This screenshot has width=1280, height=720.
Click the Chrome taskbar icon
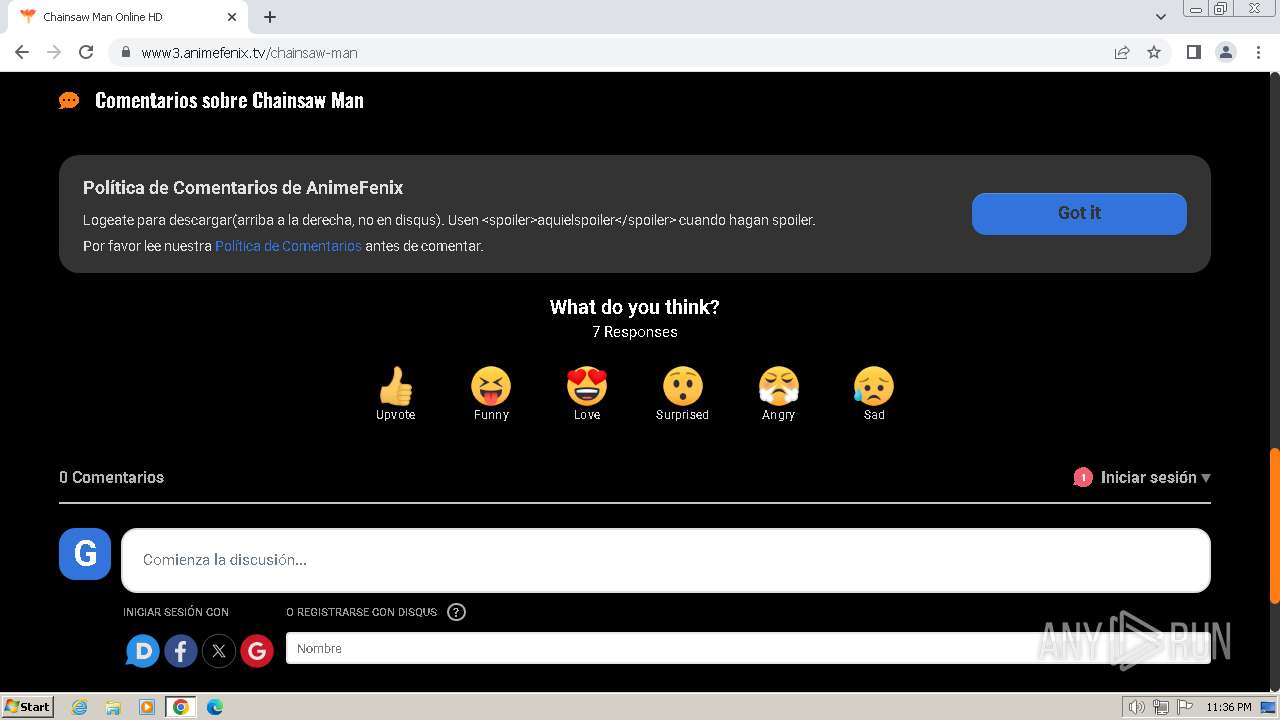(x=181, y=707)
